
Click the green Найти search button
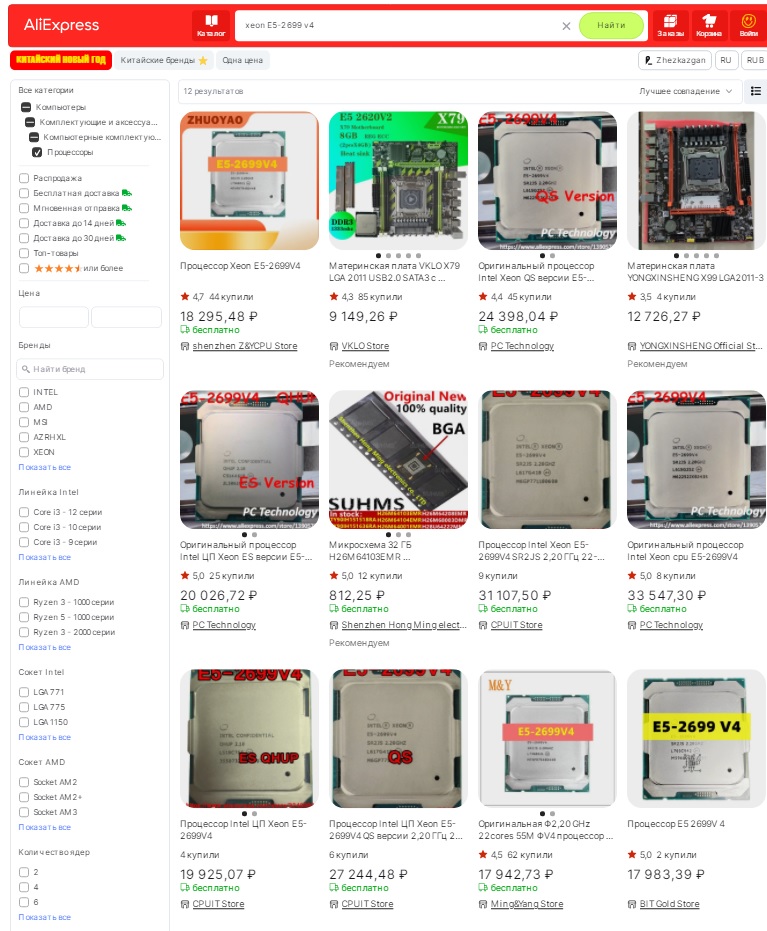coord(611,26)
